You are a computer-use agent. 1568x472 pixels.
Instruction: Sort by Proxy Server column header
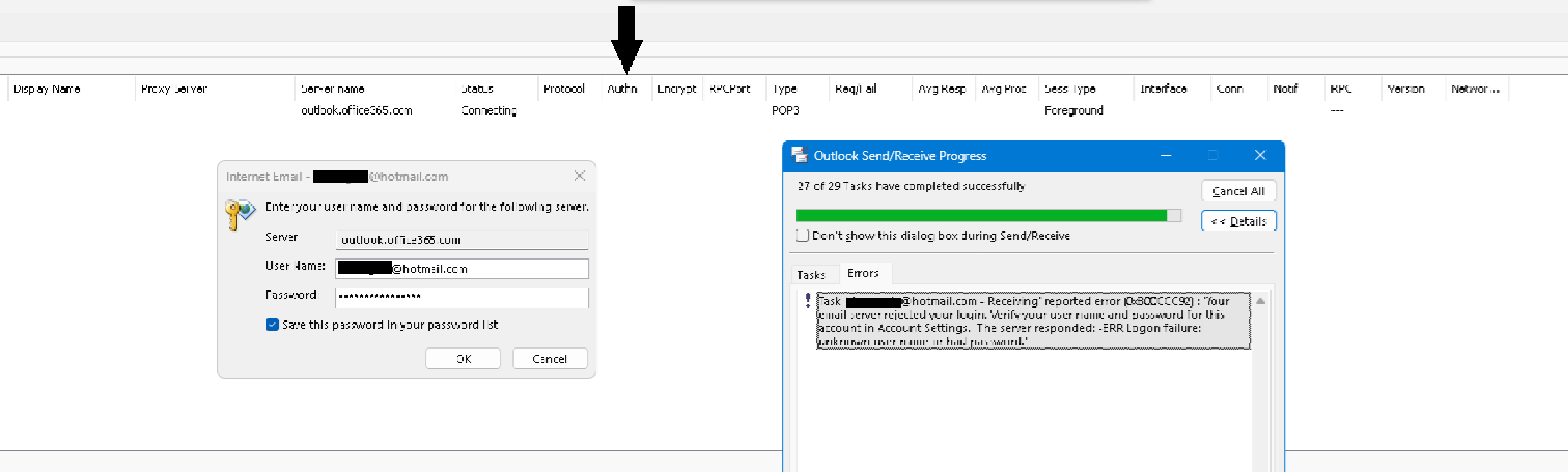(x=214, y=88)
